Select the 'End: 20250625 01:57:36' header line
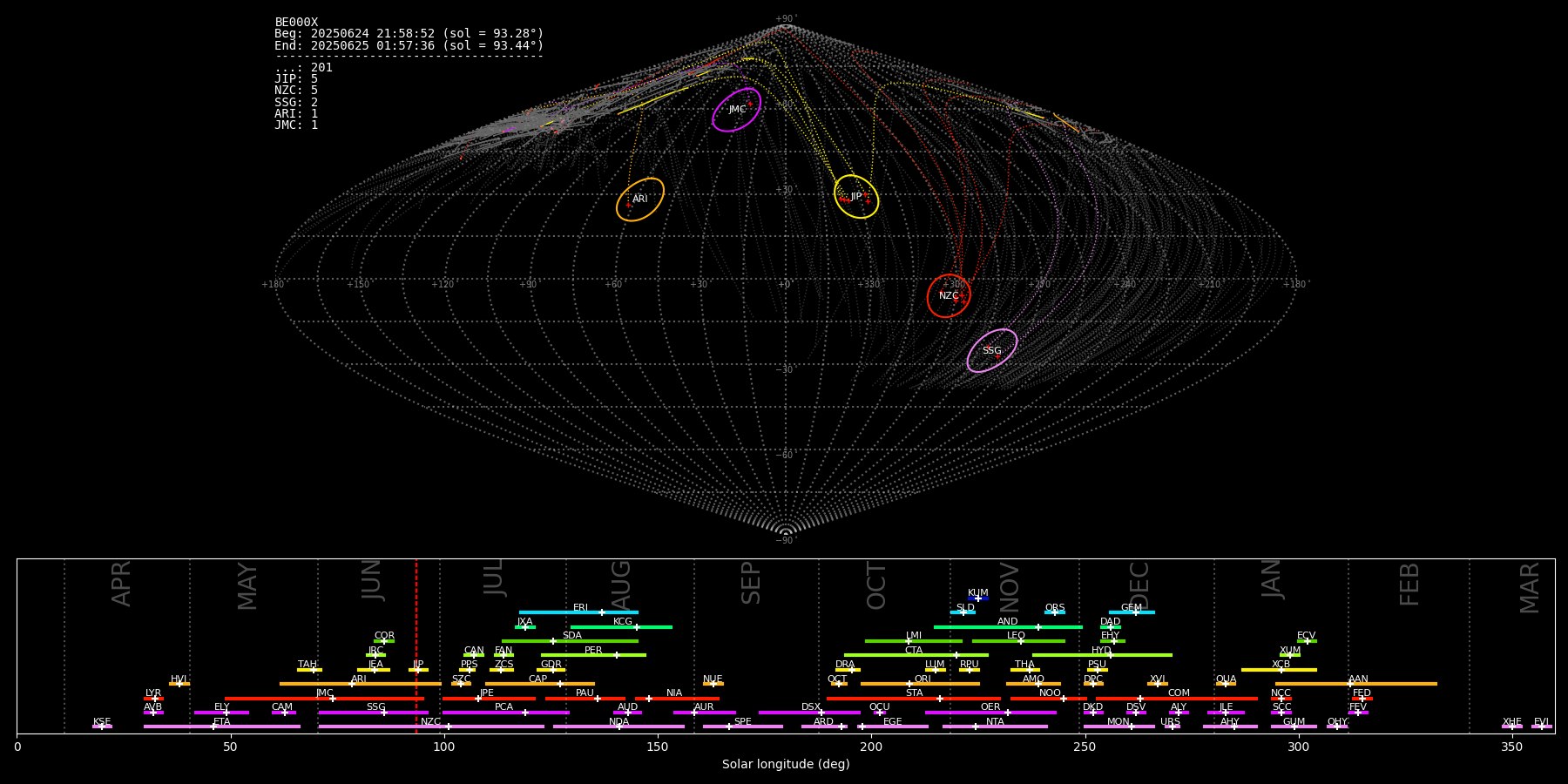The height and width of the screenshot is (784, 1568). pos(409,45)
